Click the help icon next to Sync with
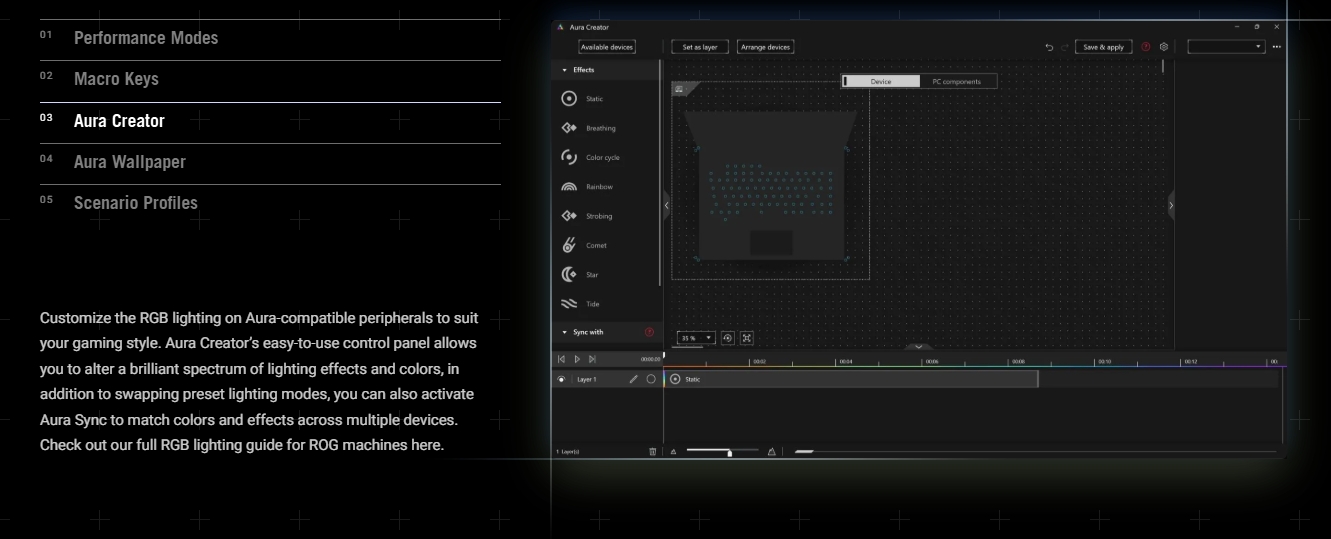Screen dimensions: 1331x539 tap(649, 332)
